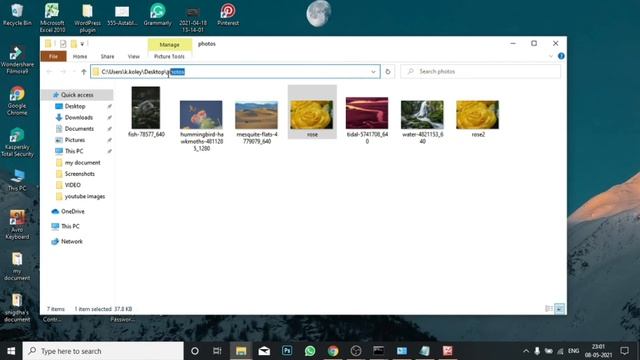The image size is (640, 360).
Task: Open File Explorer in the taskbar
Action: (x=241, y=351)
